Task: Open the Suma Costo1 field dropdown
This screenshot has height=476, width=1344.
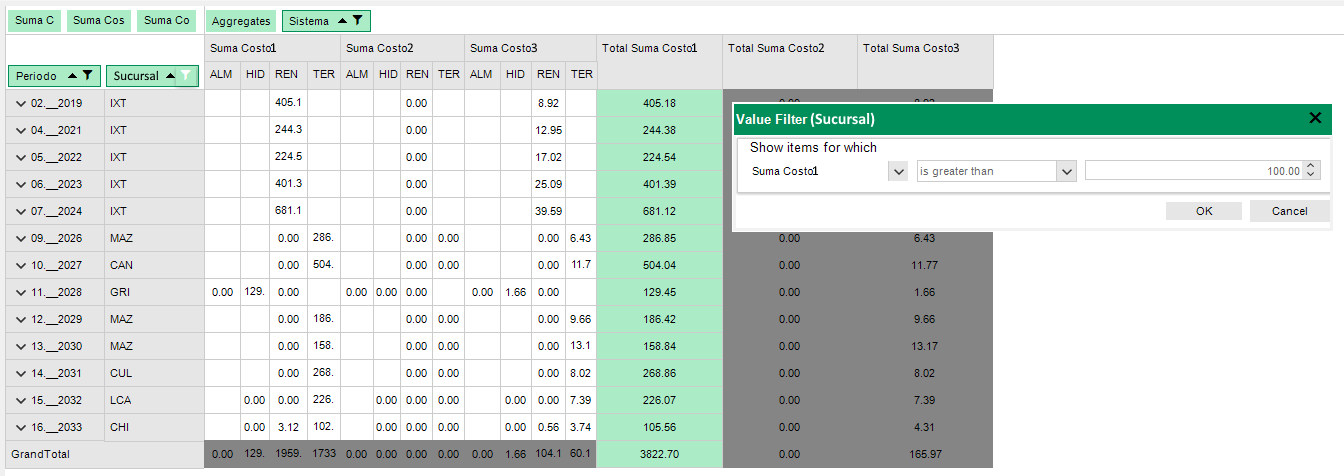Action: (x=897, y=171)
